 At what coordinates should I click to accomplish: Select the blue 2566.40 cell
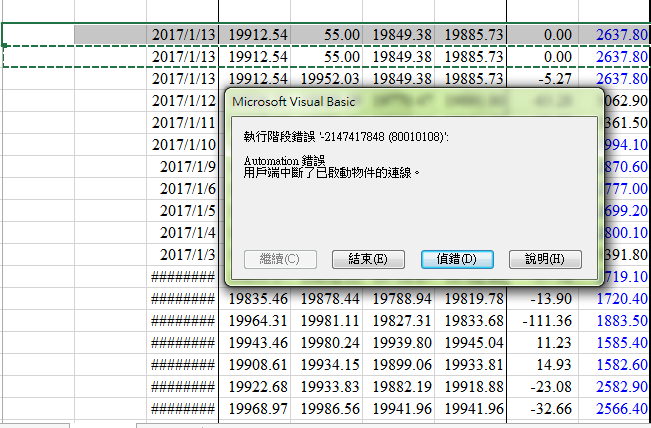(614, 408)
